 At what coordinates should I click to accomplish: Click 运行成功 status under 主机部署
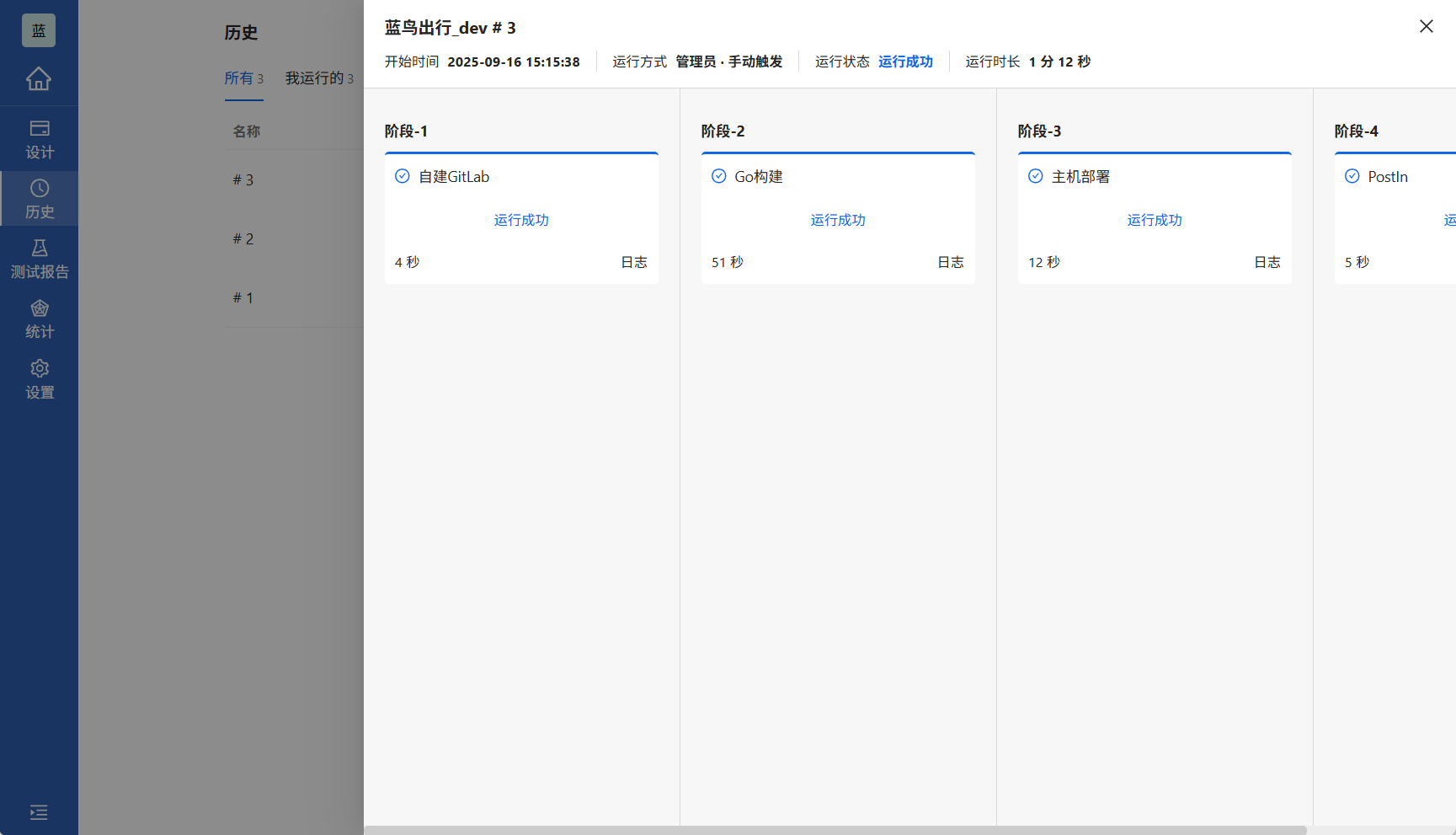coord(1155,220)
